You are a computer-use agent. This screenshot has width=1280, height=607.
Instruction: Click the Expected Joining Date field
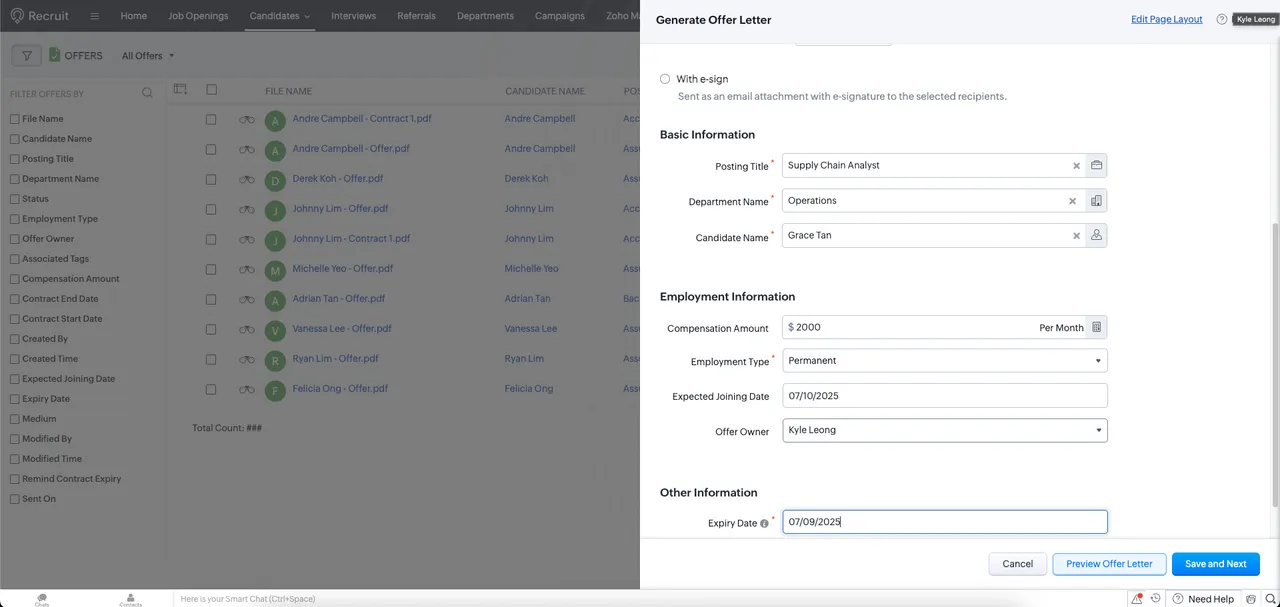(945, 396)
